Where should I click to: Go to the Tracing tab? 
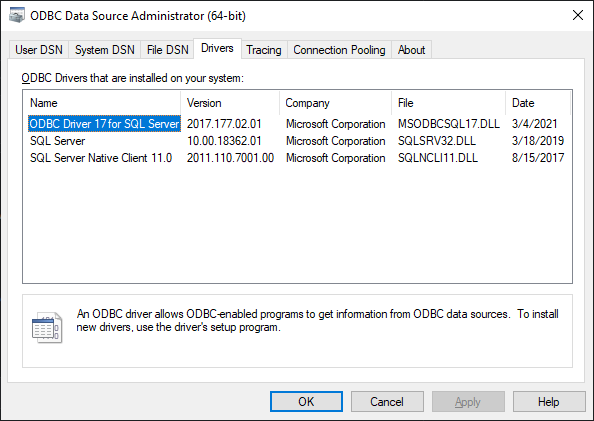coord(264,50)
